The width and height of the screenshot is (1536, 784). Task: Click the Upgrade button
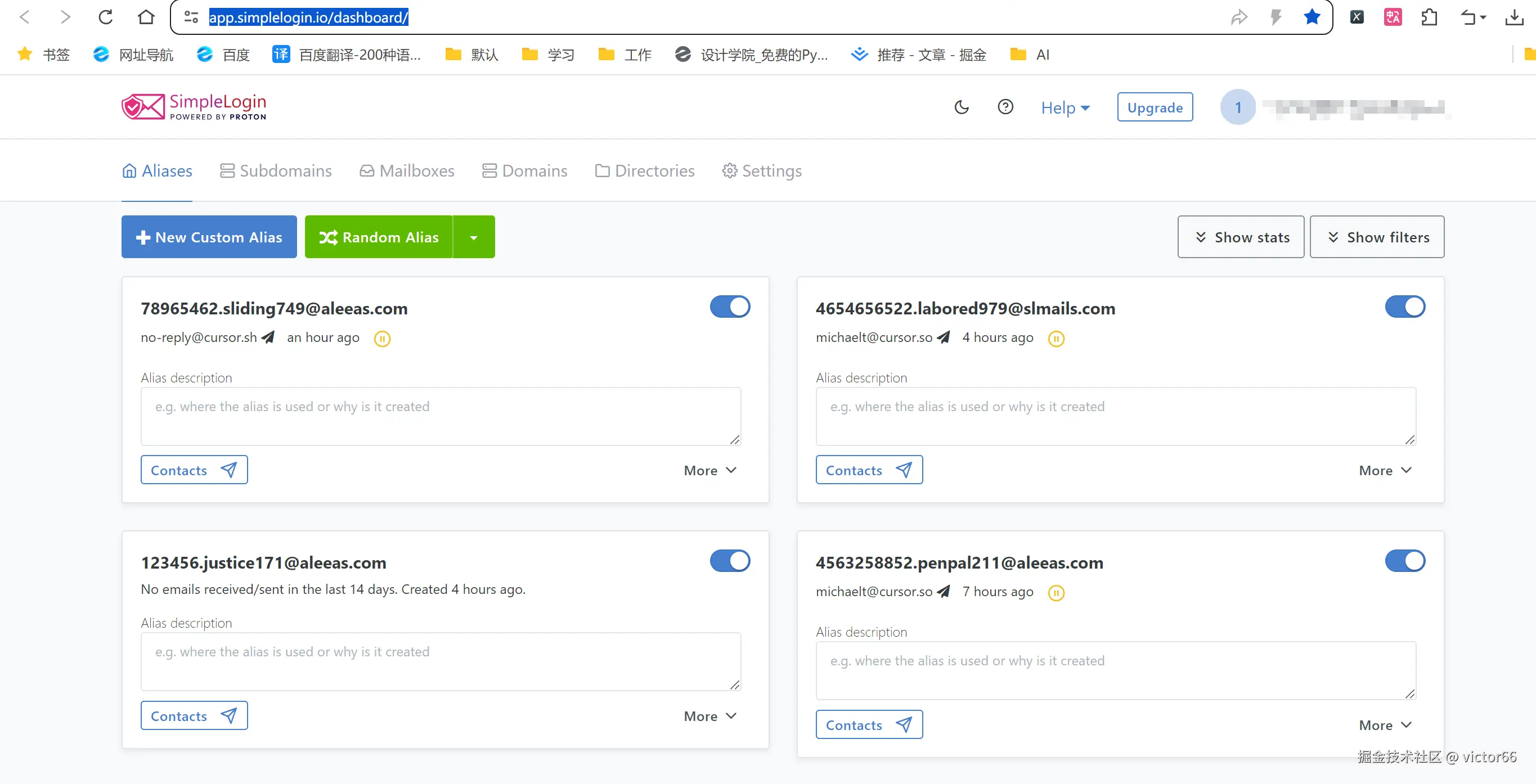[x=1155, y=107]
